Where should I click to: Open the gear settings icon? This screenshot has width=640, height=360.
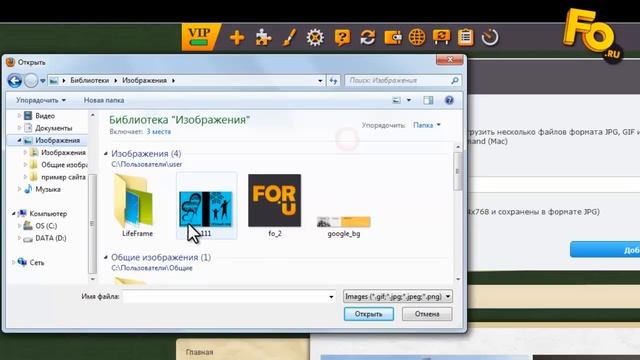[x=315, y=38]
